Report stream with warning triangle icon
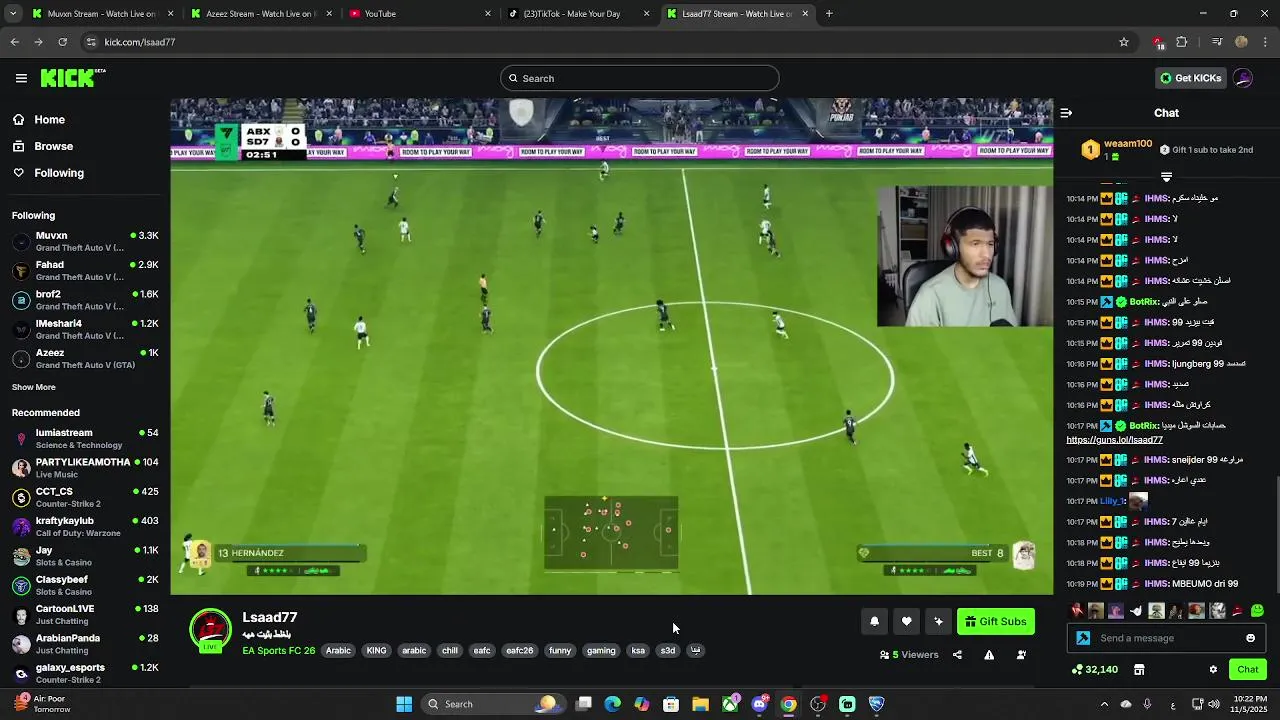 point(989,655)
